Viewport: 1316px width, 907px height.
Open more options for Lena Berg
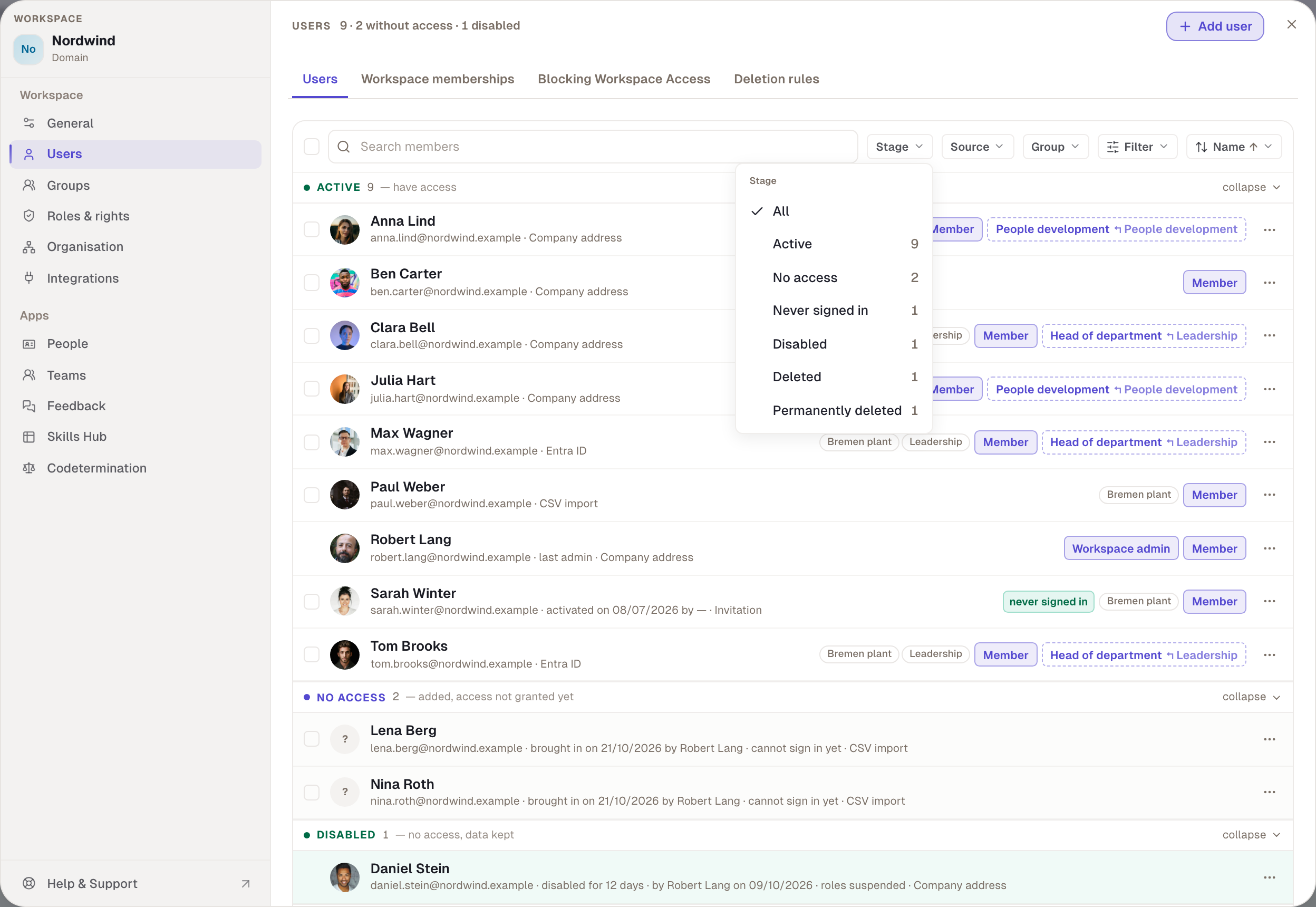(x=1270, y=739)
